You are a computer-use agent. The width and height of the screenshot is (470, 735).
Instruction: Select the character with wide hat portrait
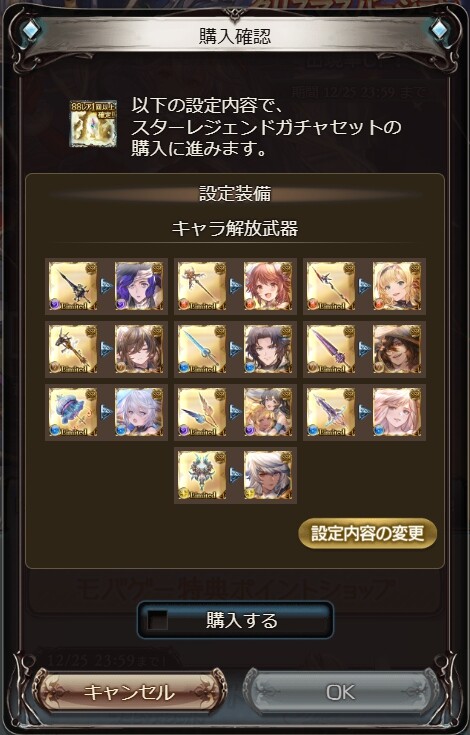[397, 349]
